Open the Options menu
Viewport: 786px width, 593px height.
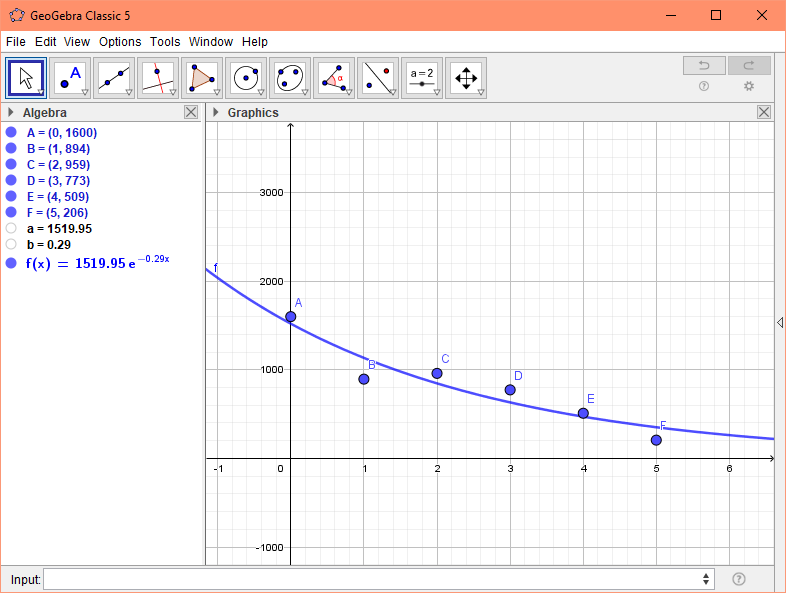pyautogui.click(x=120, y=42)
